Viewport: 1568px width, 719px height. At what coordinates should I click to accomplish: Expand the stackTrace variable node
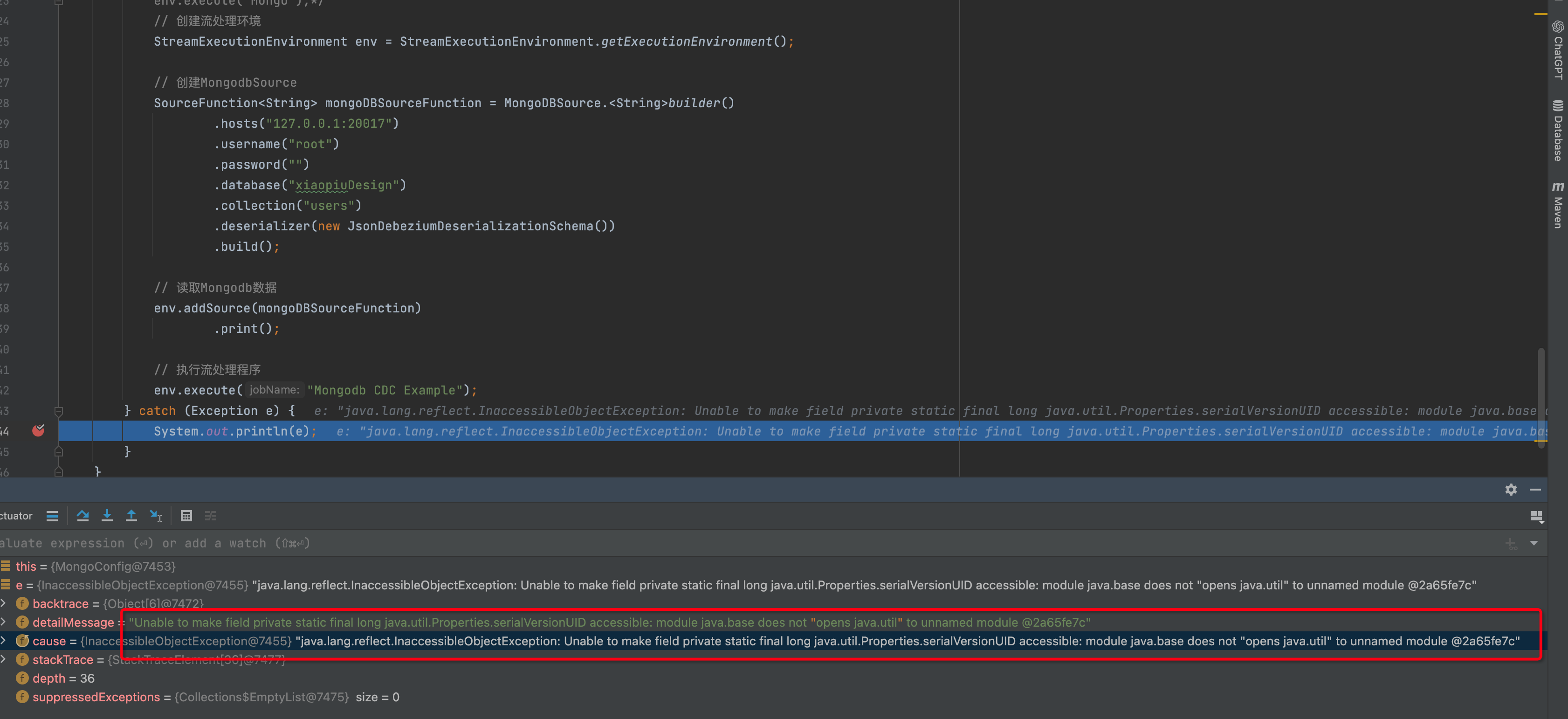pos(4,659)
